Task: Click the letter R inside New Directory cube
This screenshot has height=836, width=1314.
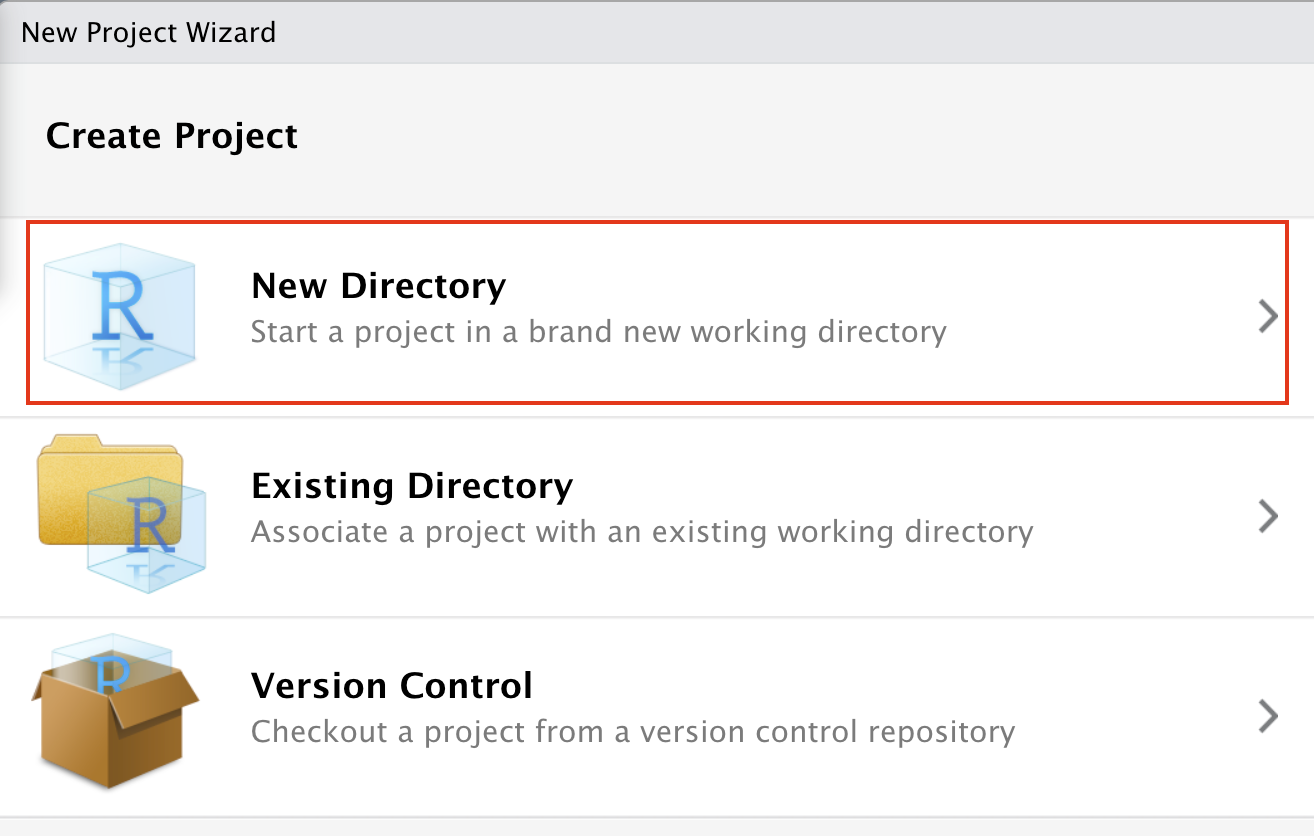Action: tap(122, 303)
